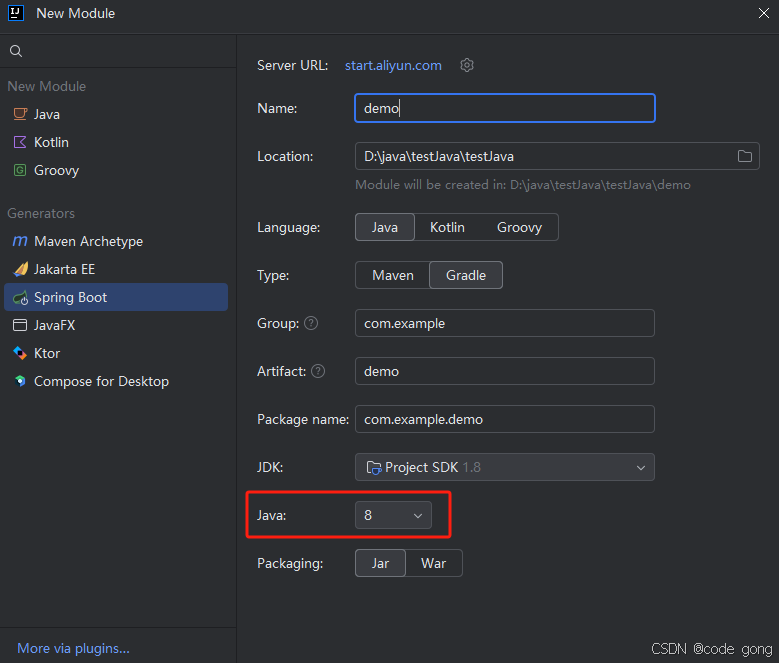Click the Compose for Desktop icon
The image size is (779, 663).
tap(20, 381)
